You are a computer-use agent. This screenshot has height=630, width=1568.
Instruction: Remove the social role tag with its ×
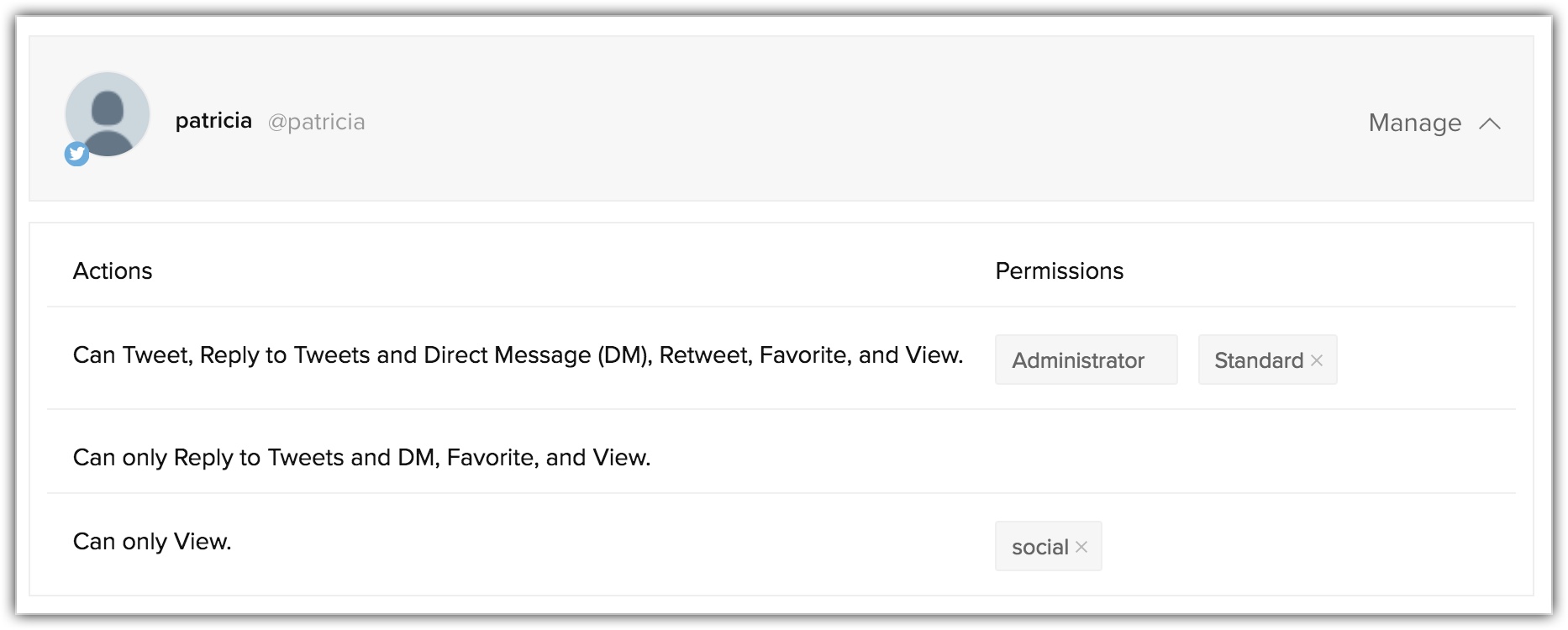(x=1081, y=547)
